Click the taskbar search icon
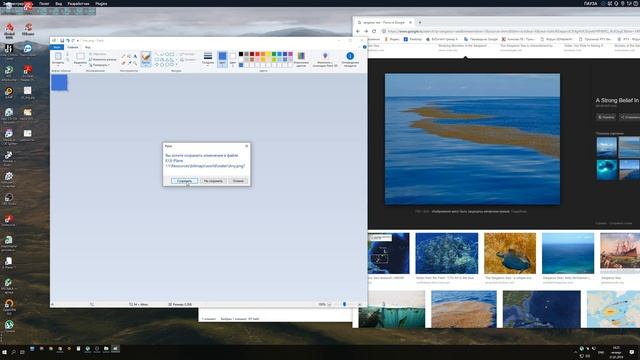Screen dimensions: 640x360 click(13, 352)
